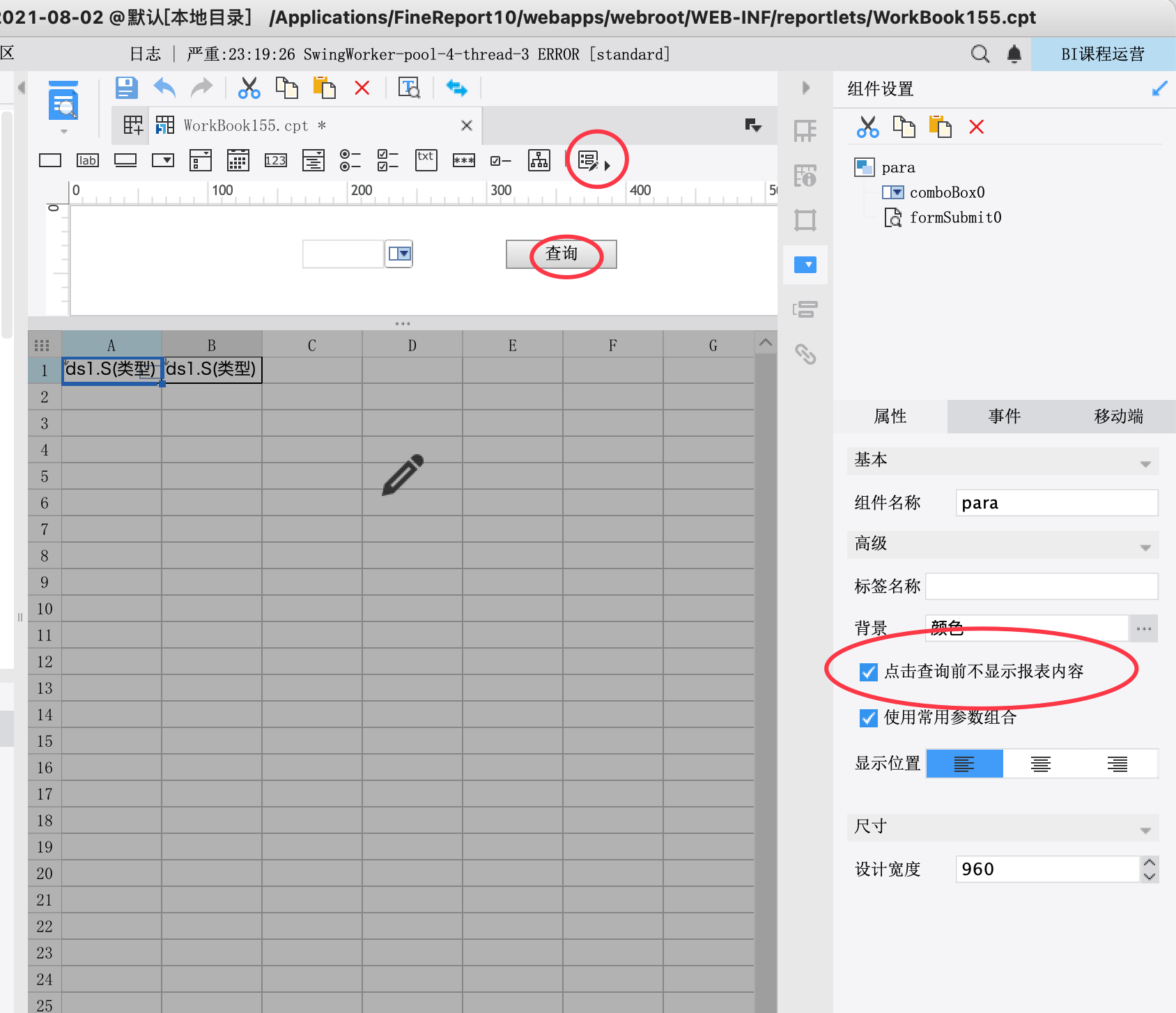Click the Copy icon in top toolbar

(286, 88)
